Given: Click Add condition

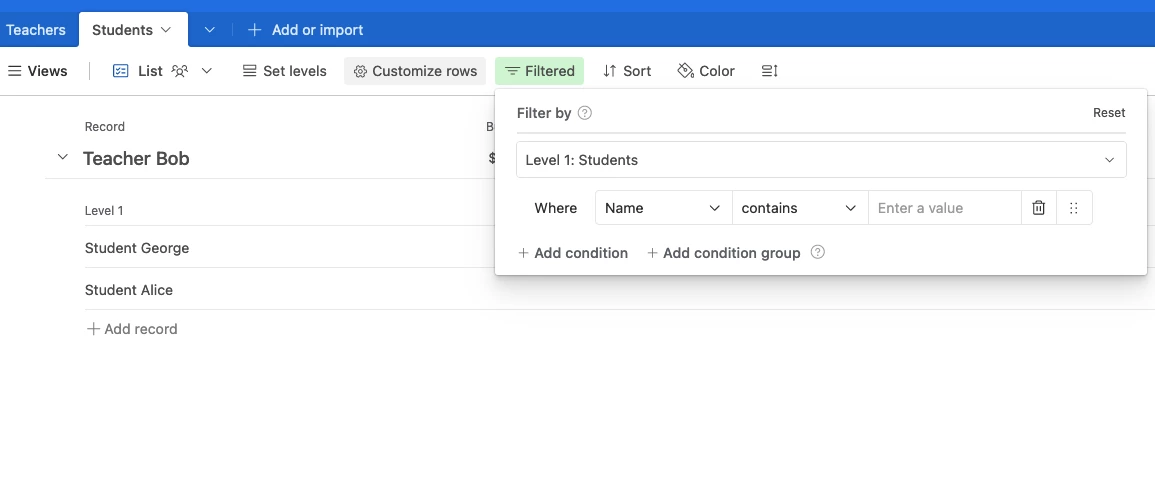Looking at the screenshot, I should pyautogui.click(x=573, y=253).
